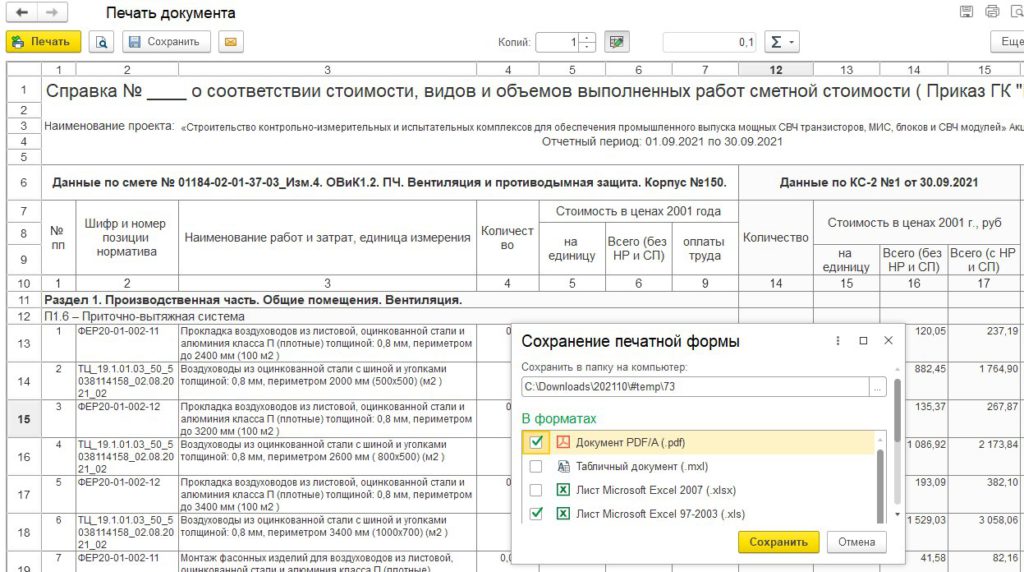Click the printer icon at top right

coord(992,11)
